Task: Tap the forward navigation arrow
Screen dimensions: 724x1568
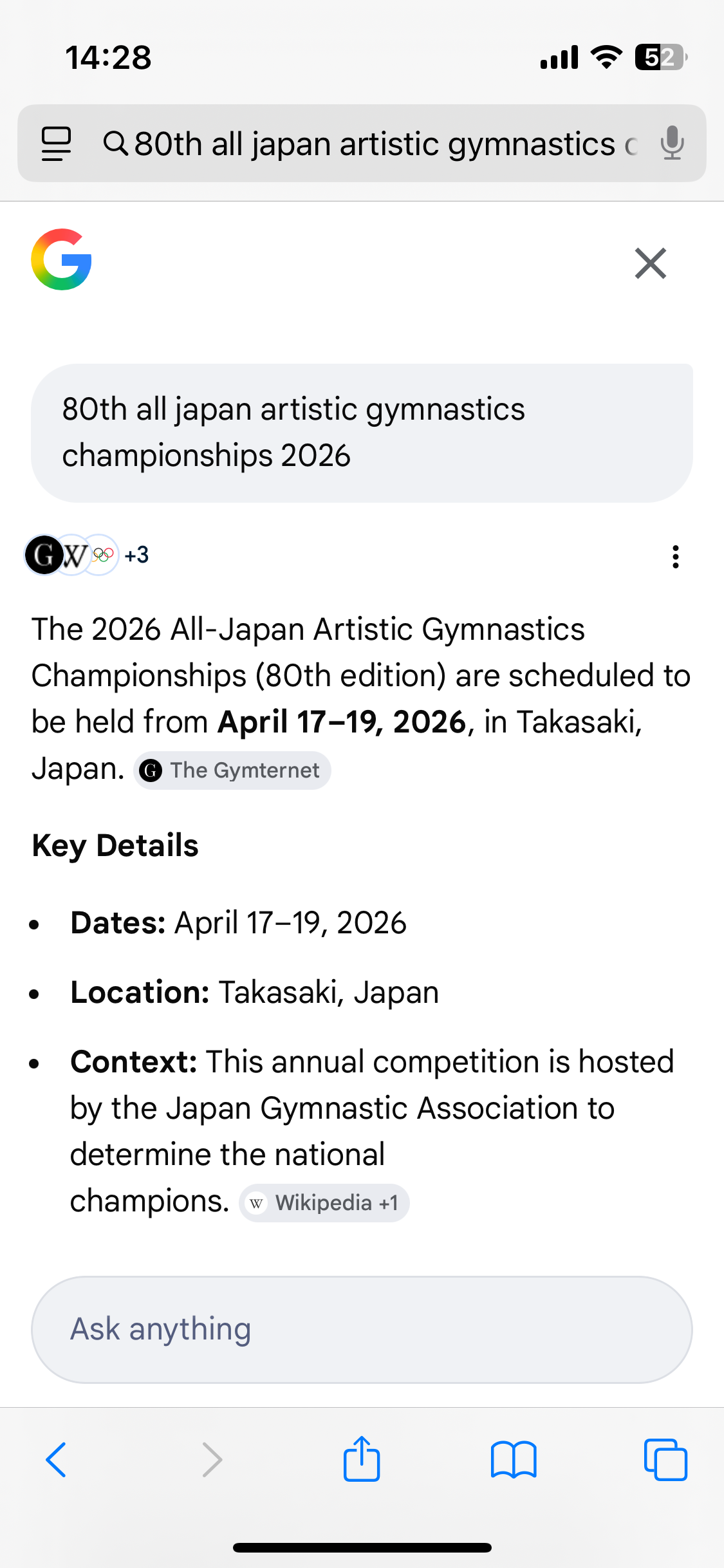Action: pyautogui.click(x=212, y=1459)
